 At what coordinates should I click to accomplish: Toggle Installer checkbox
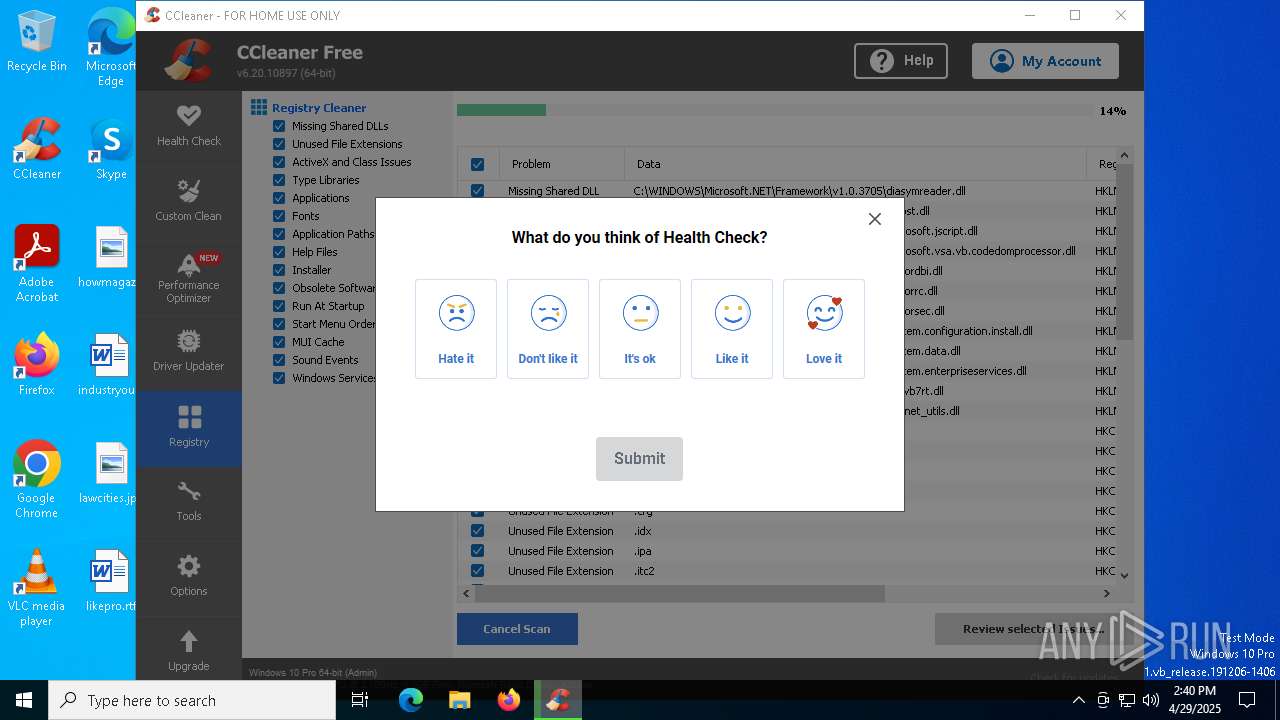click(279, 270)
